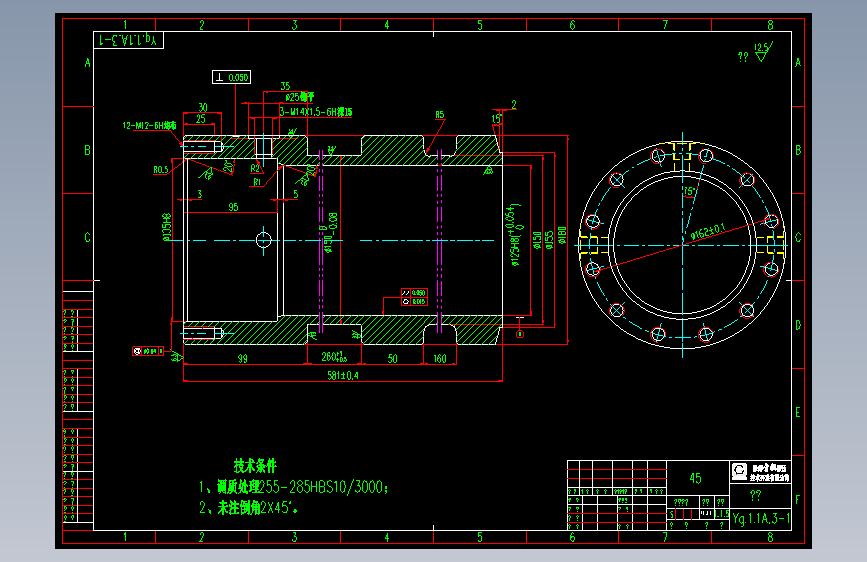
Task: Click the border zone letter E
Action: 797,412
